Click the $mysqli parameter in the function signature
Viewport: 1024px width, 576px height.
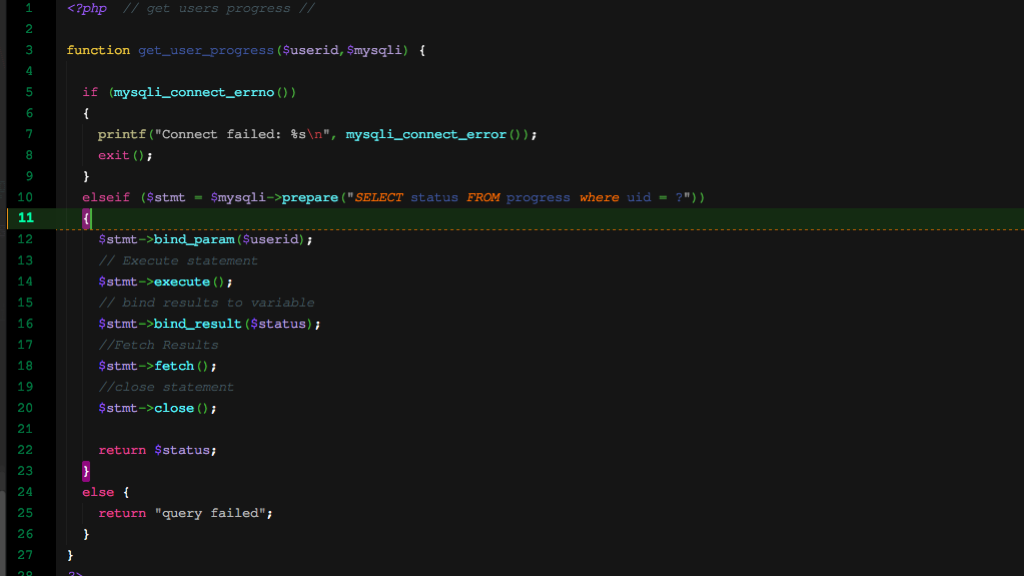point(374,50)
